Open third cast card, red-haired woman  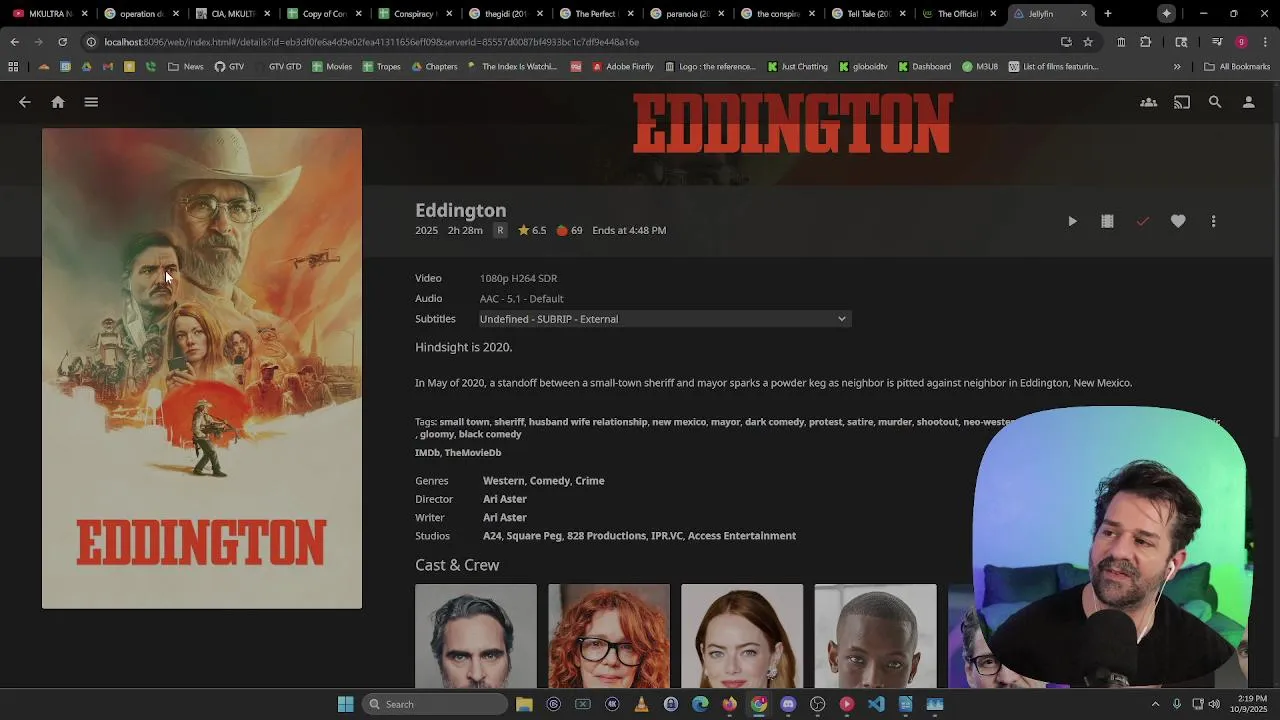pyautogui.click(x=742, y=636)
